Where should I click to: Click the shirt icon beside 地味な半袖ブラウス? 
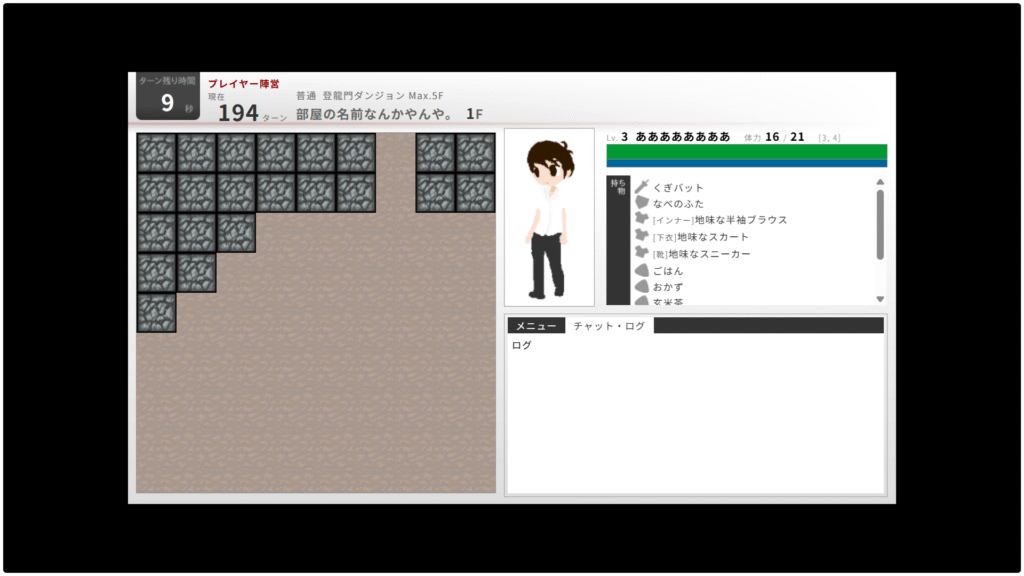(642, 219)
